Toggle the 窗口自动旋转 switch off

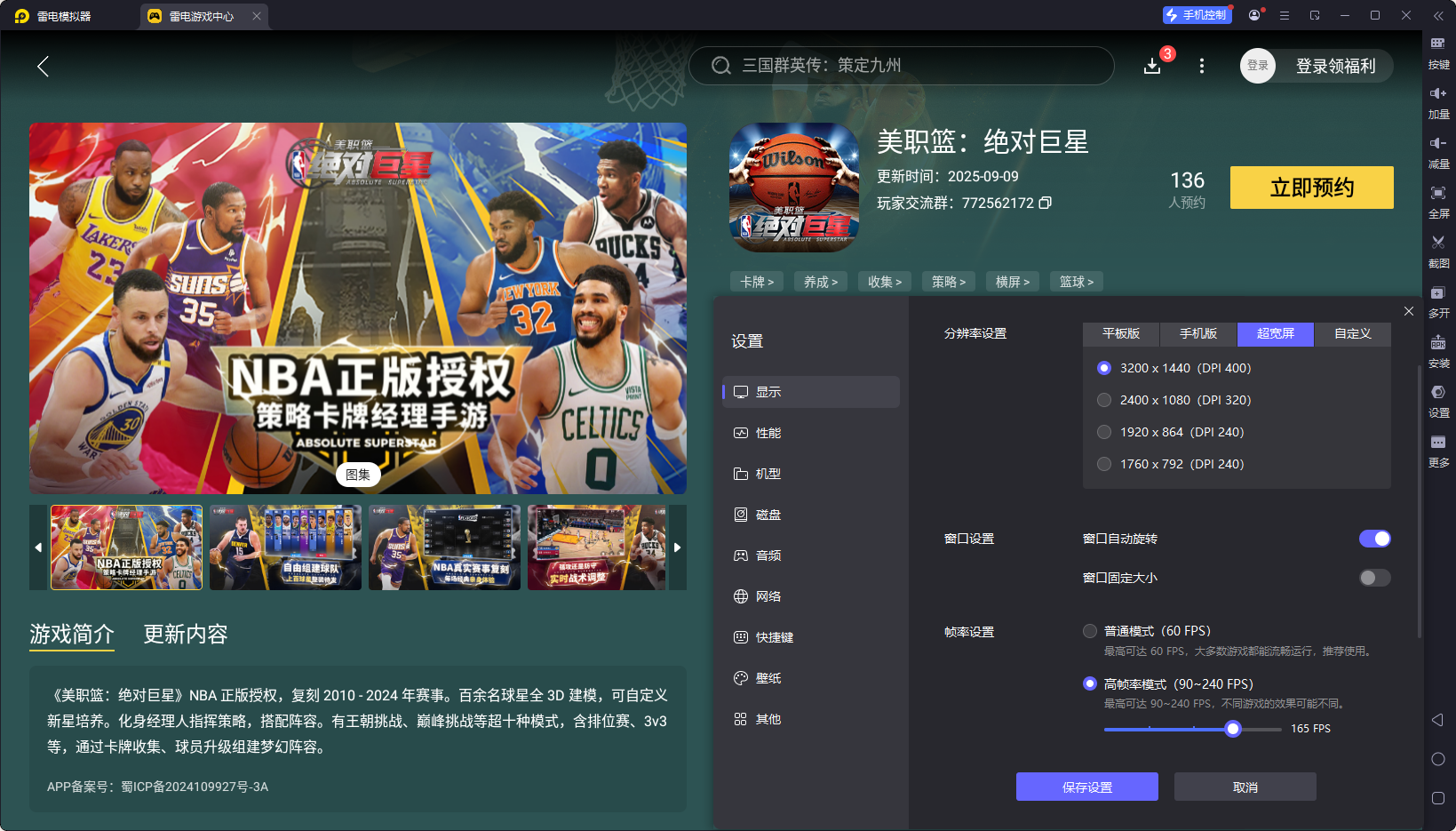1374,539
